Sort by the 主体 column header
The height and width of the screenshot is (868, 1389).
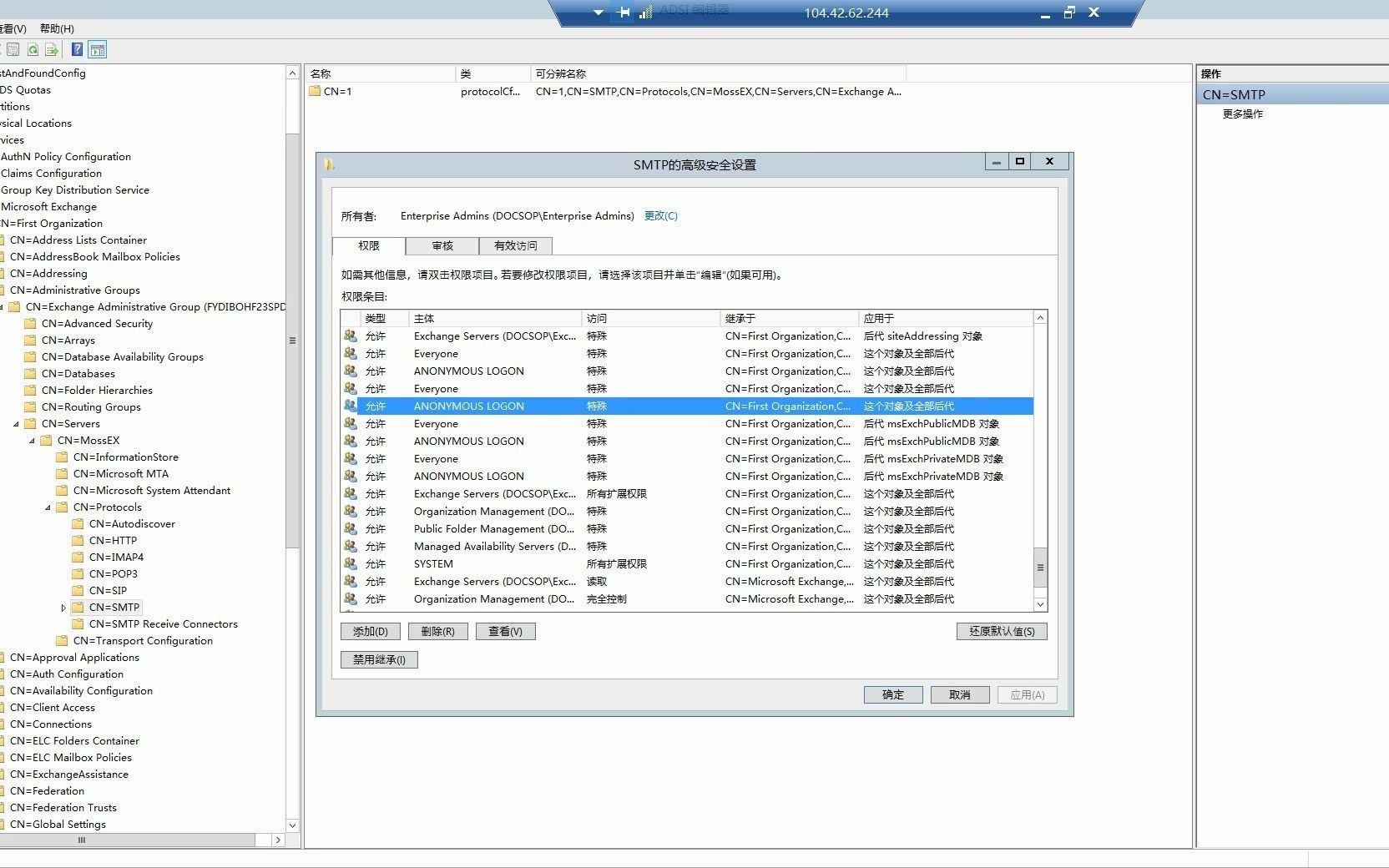coord(495,318)
